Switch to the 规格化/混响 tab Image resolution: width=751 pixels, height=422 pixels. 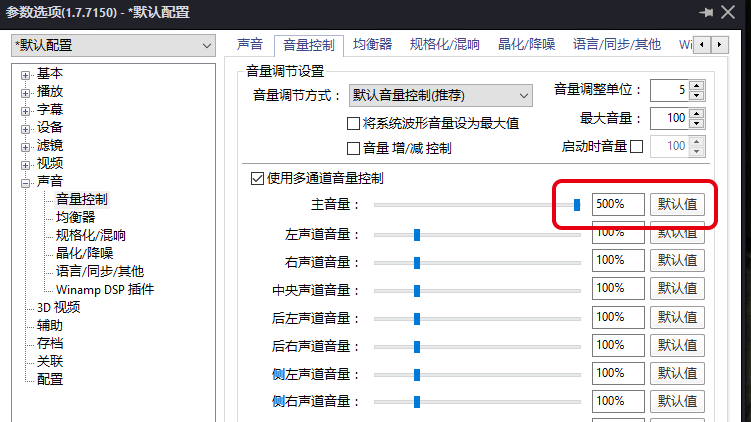[445, 45]
